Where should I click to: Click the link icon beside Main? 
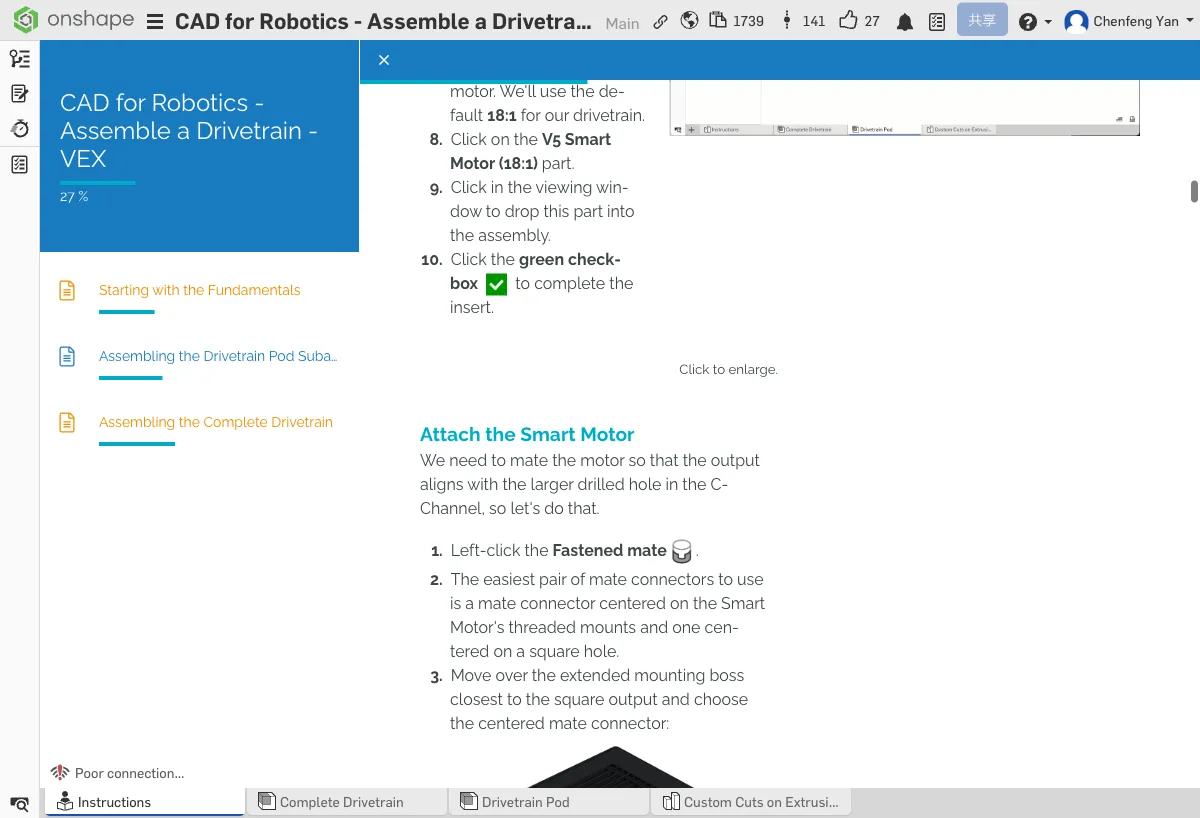click(660, 22)
